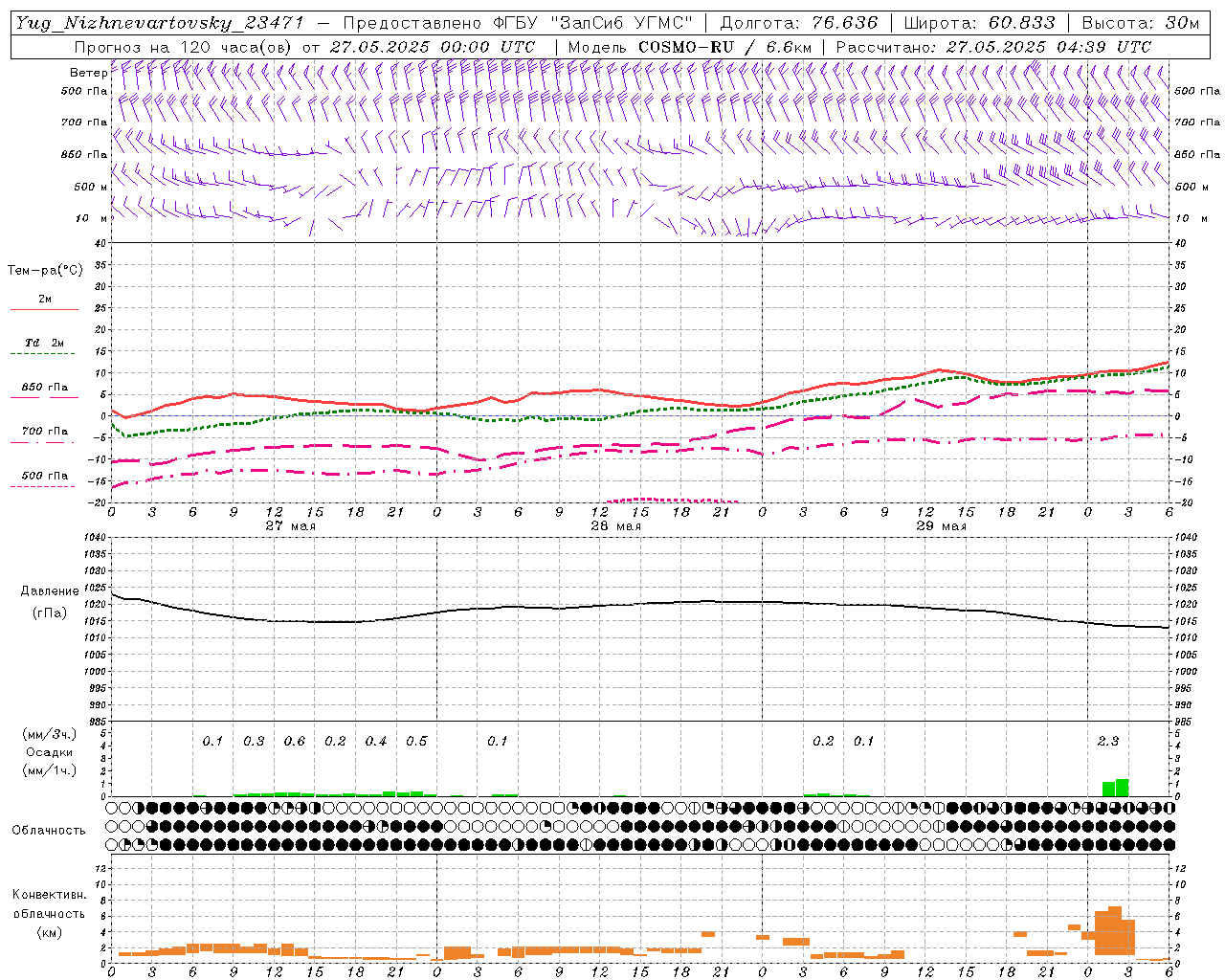Click the Td 2м dew point legend entry
The width and height of the screenshot is (1225, 980).
(45, 343)
